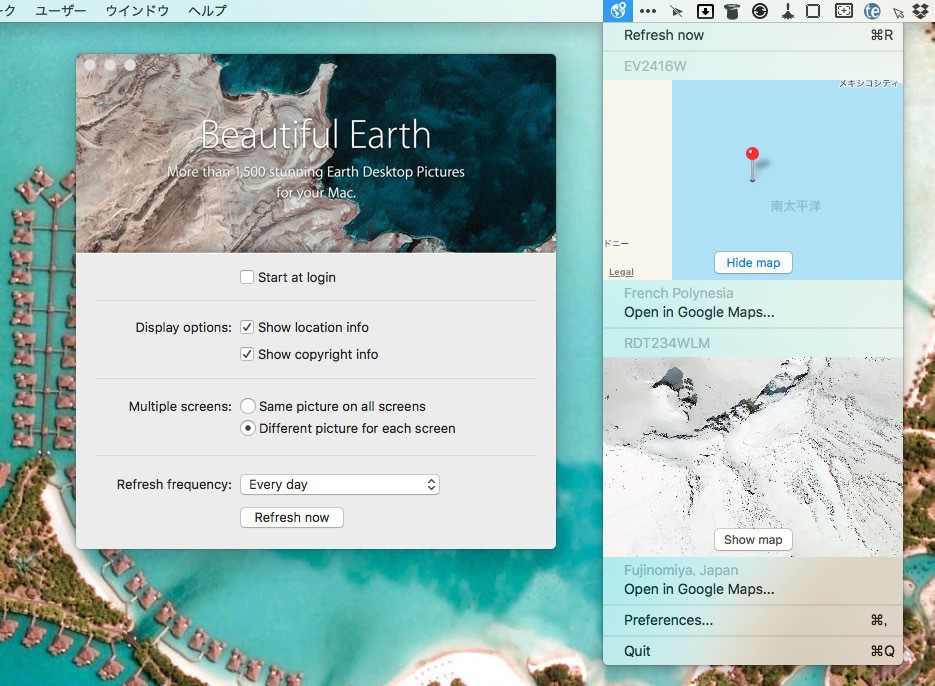Open the Refresh frequency dropdown
The width and height of the screenshot is (935, 686).
(340, 484)
